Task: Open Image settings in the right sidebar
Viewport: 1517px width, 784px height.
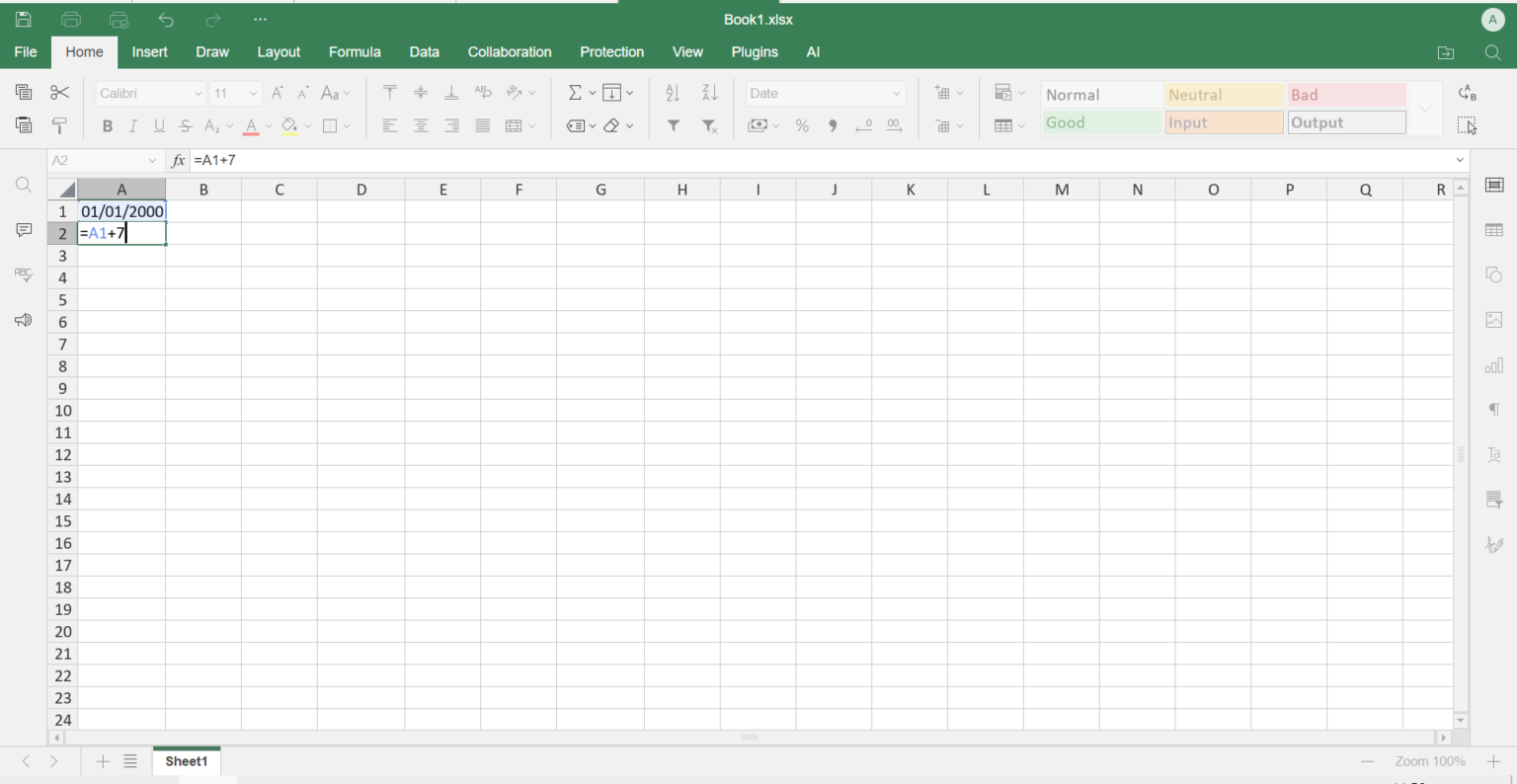Action: coord(1494,319)
